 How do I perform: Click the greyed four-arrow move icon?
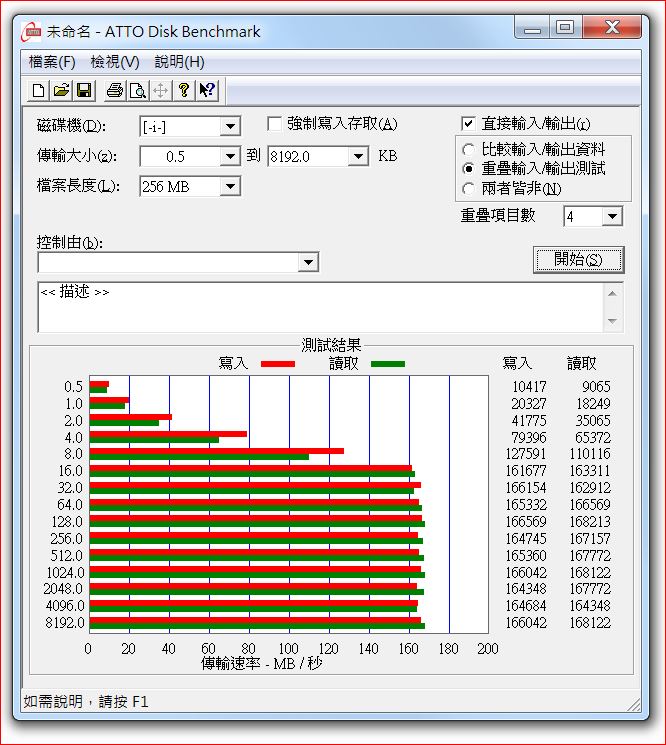[x=161, y=90]
